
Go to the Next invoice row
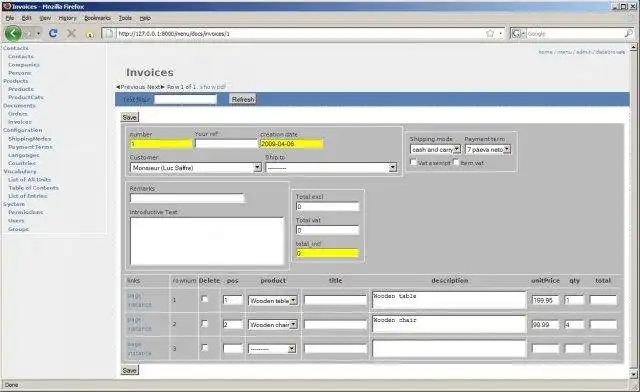[x=156, y=87]
